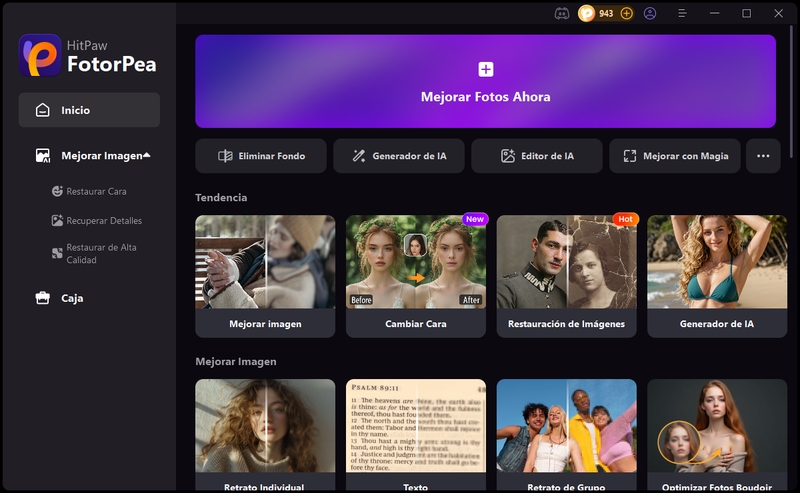Open the Generador de IA button
800x493 pixels.
(398, 156)
